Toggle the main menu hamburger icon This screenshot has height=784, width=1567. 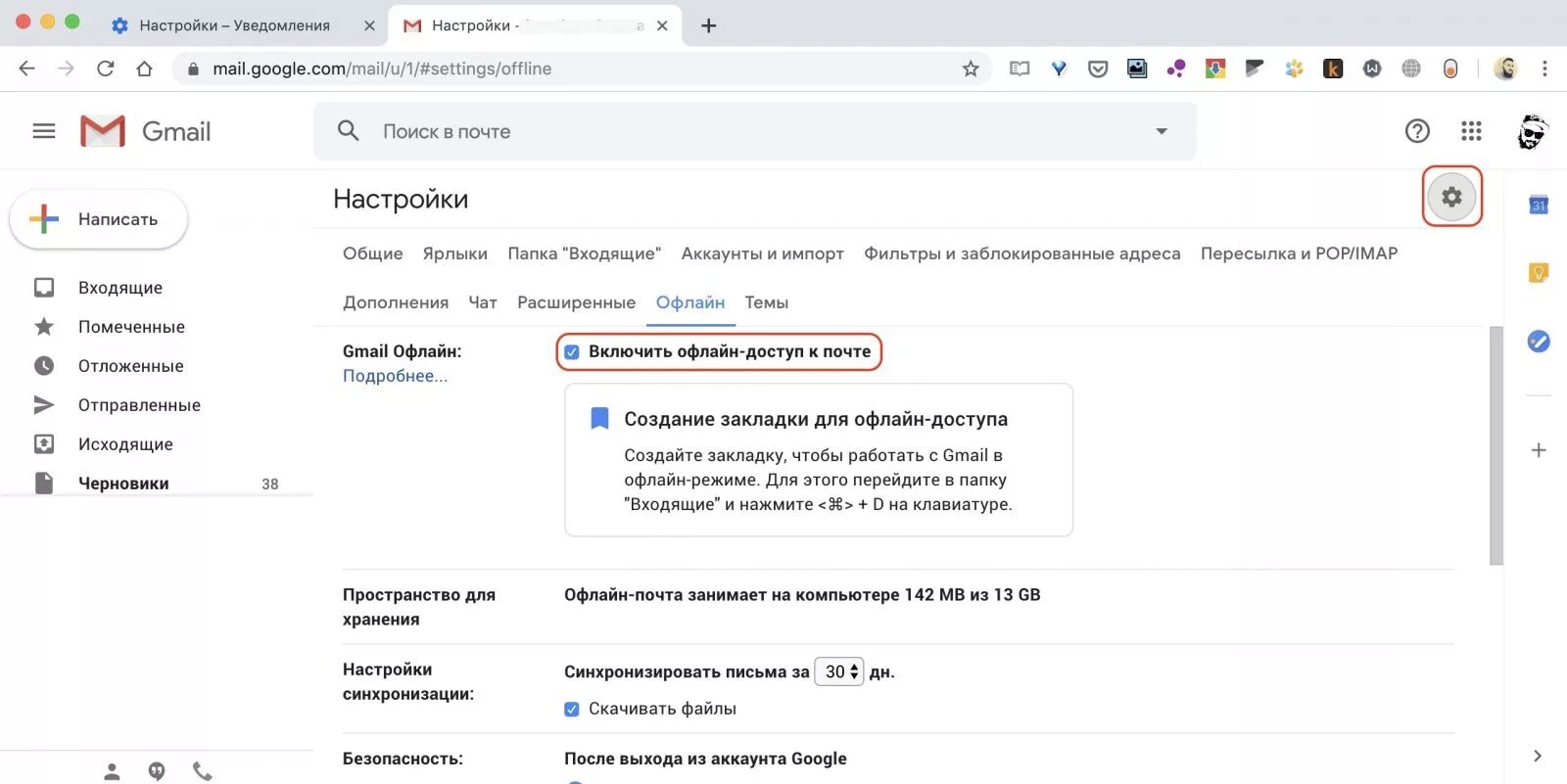click(44, 131)
